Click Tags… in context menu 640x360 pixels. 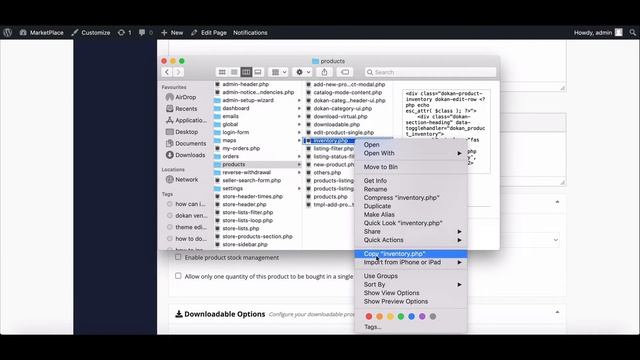(372, 327)
